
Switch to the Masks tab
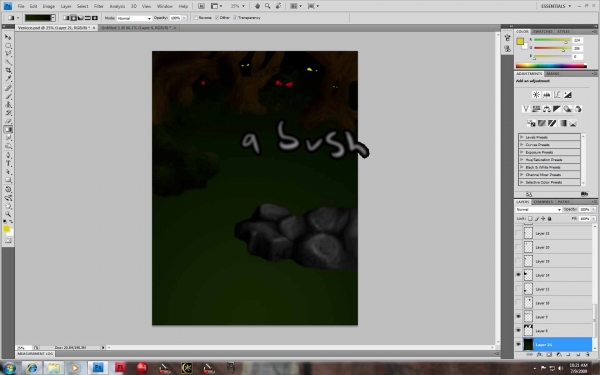click(x=553, y=73)
